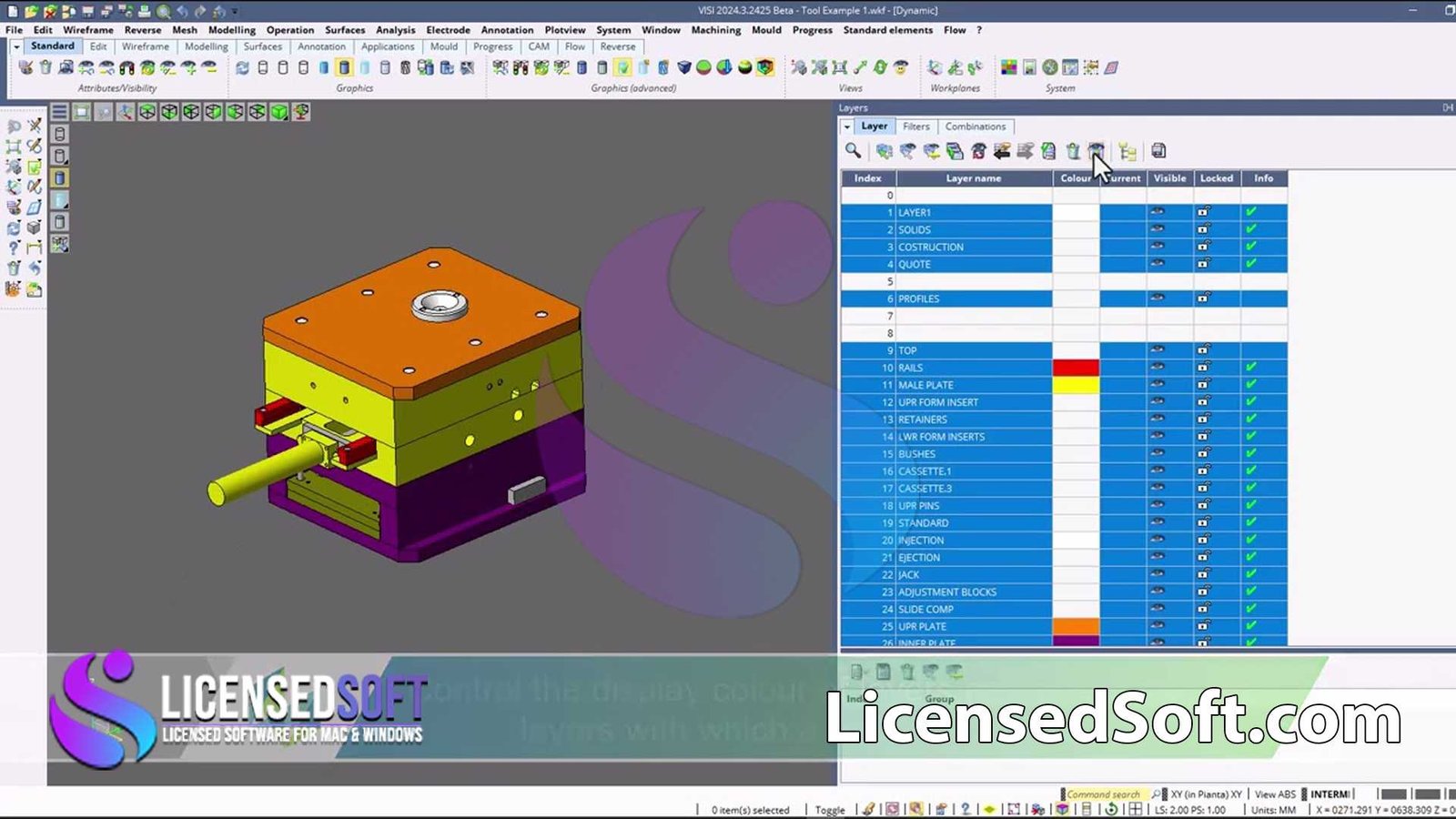Image resolution: width=1456 pixels, height=819 pixels.
Task: Click the search magnifier in Layers toolbar
Action: [853, 151]
